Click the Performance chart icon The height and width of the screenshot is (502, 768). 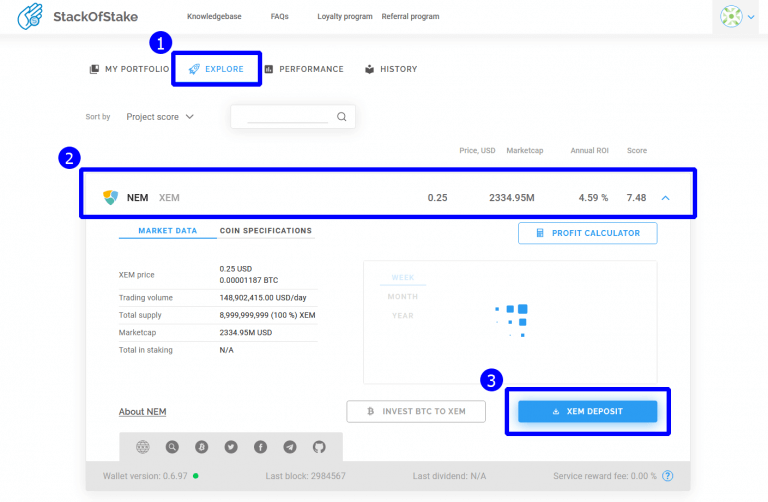pos(268,69)
